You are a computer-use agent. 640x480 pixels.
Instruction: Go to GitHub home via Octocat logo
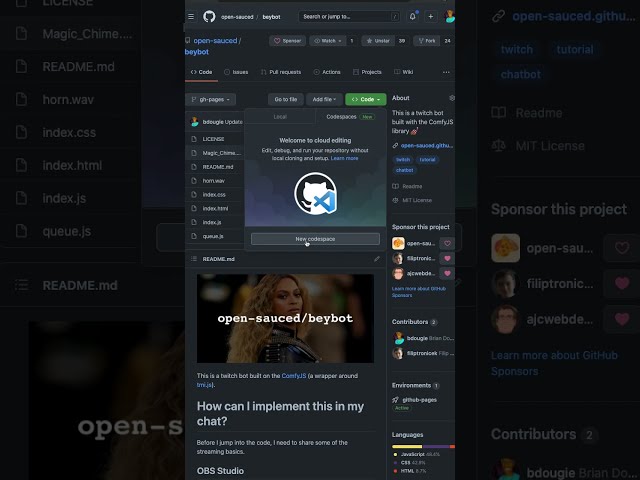click(209, 17)
